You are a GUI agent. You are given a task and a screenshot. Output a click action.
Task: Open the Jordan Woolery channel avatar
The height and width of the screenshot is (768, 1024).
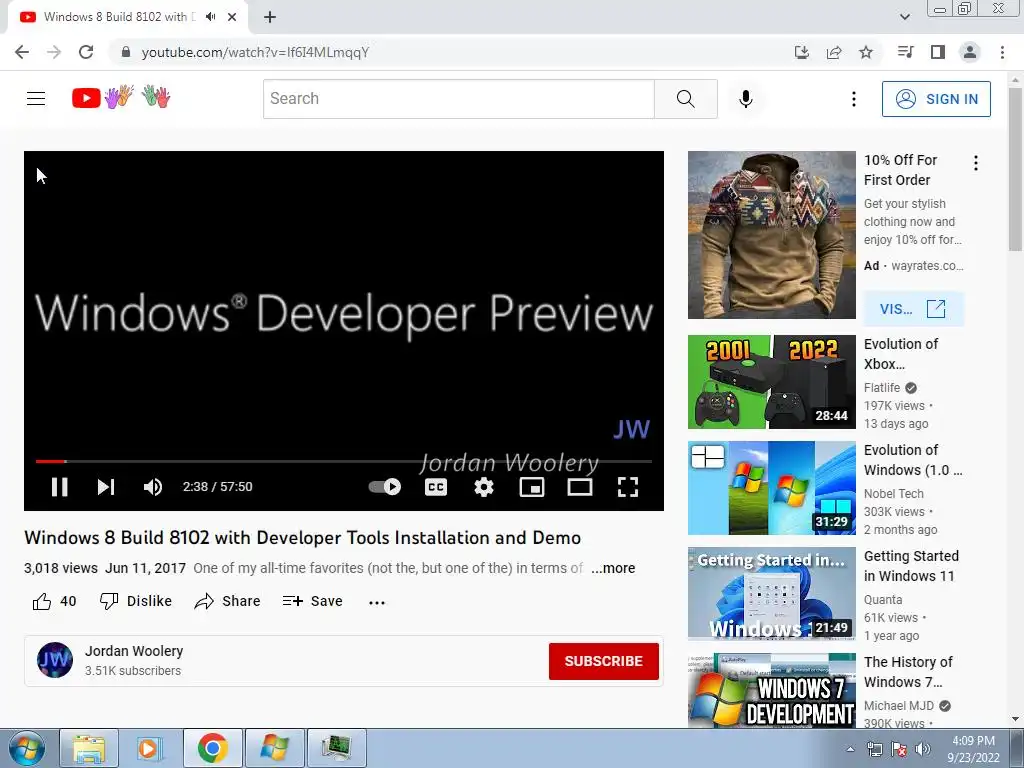pos(55,660)
